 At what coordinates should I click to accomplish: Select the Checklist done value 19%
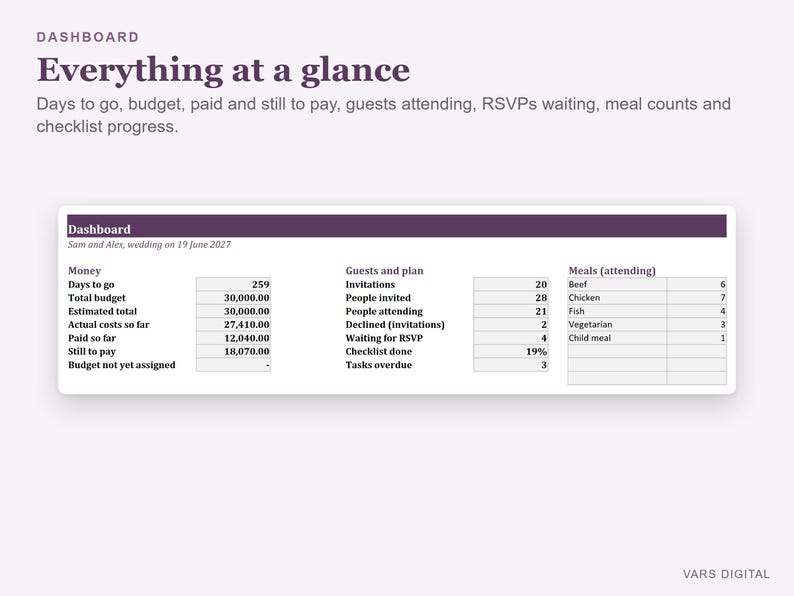coord(511,351)
